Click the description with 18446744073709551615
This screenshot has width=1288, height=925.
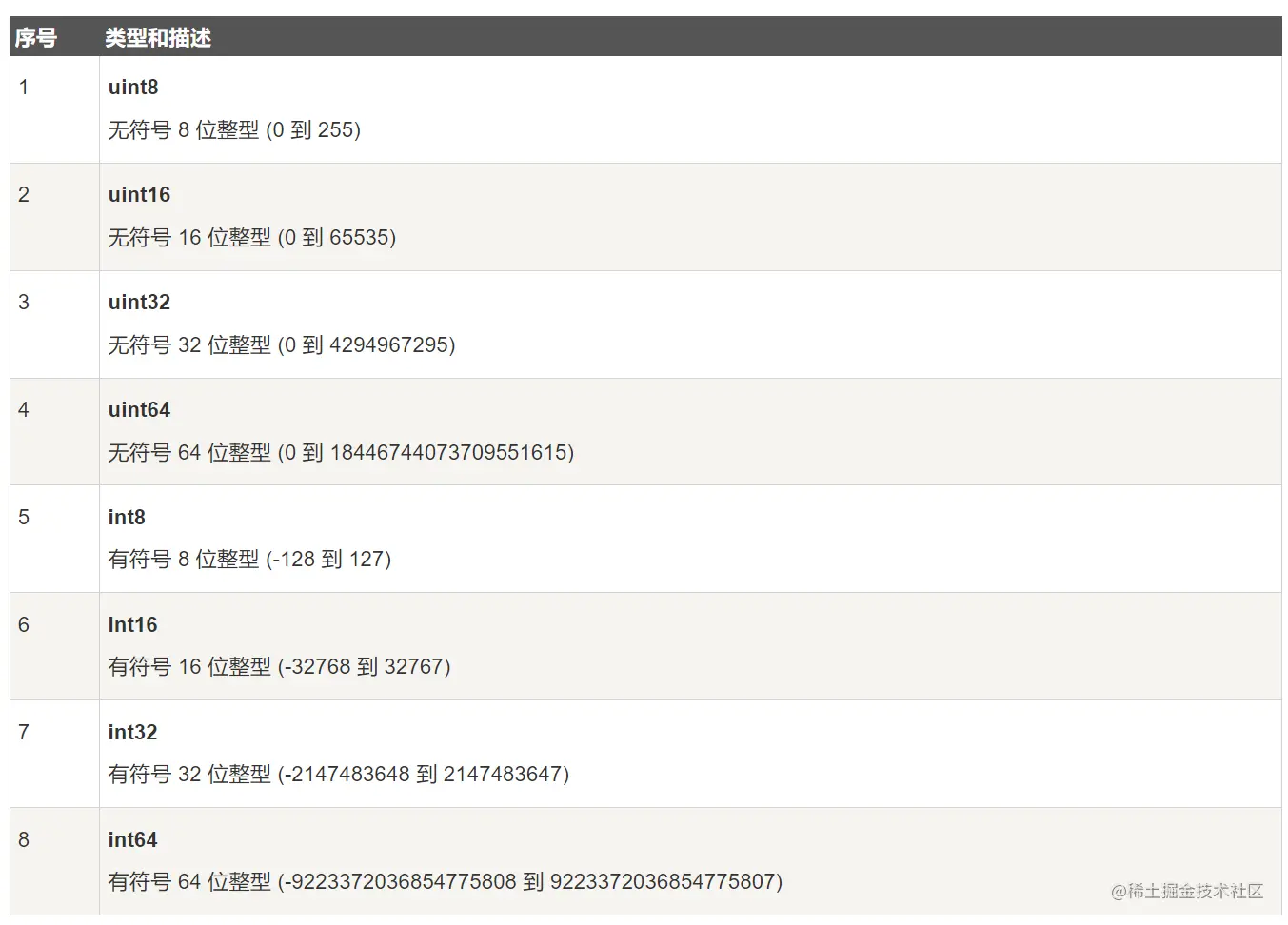point(341,453)
